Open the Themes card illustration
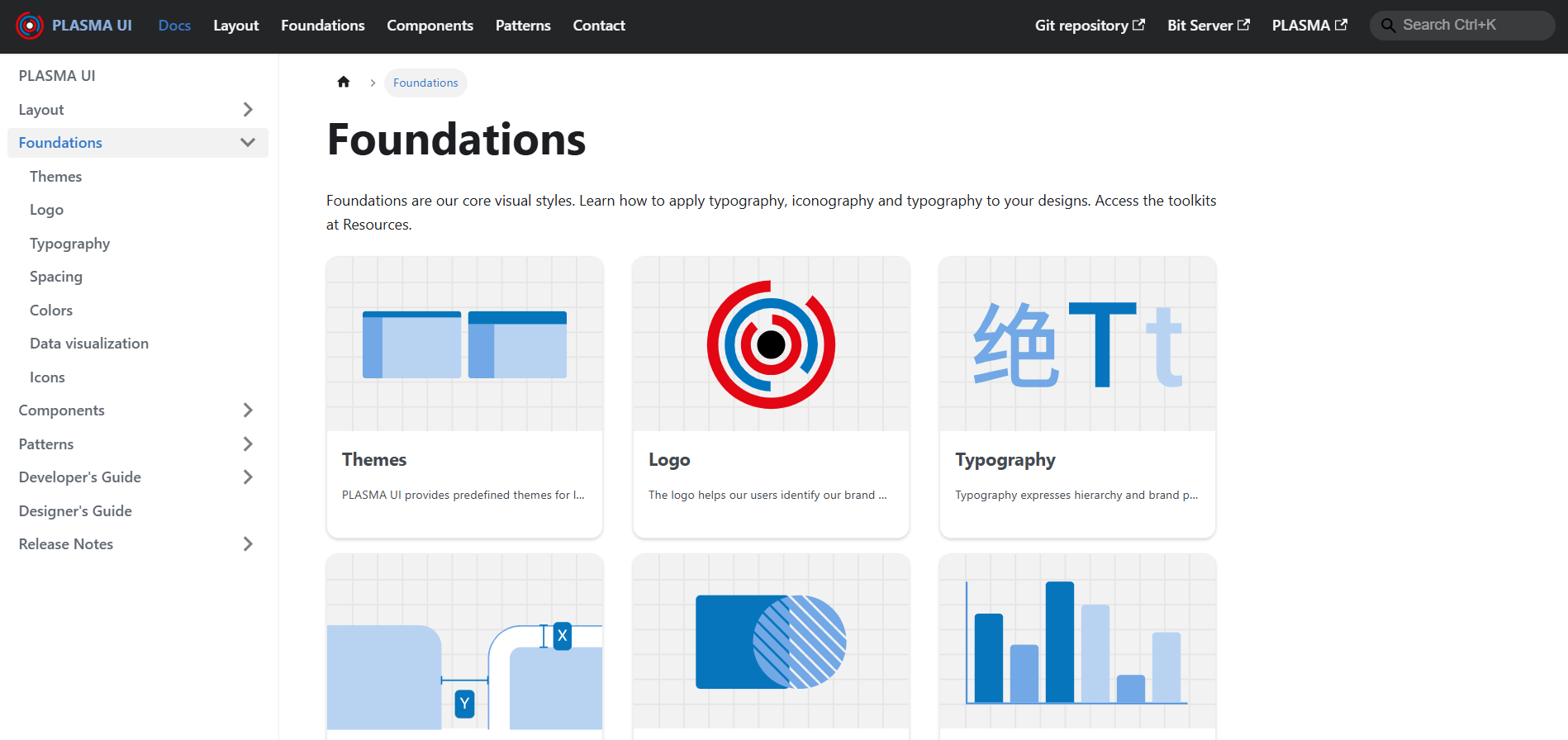 click(x=465, y=344)
